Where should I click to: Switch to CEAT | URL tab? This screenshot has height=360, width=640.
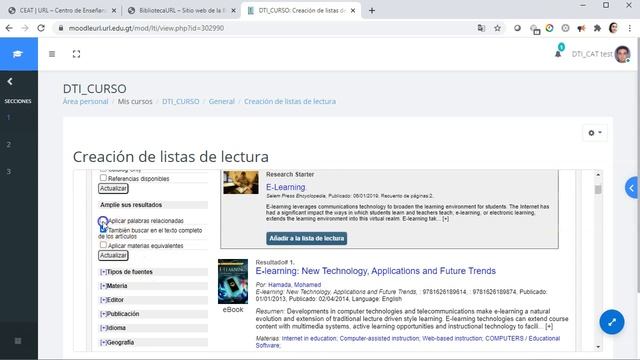62,11
